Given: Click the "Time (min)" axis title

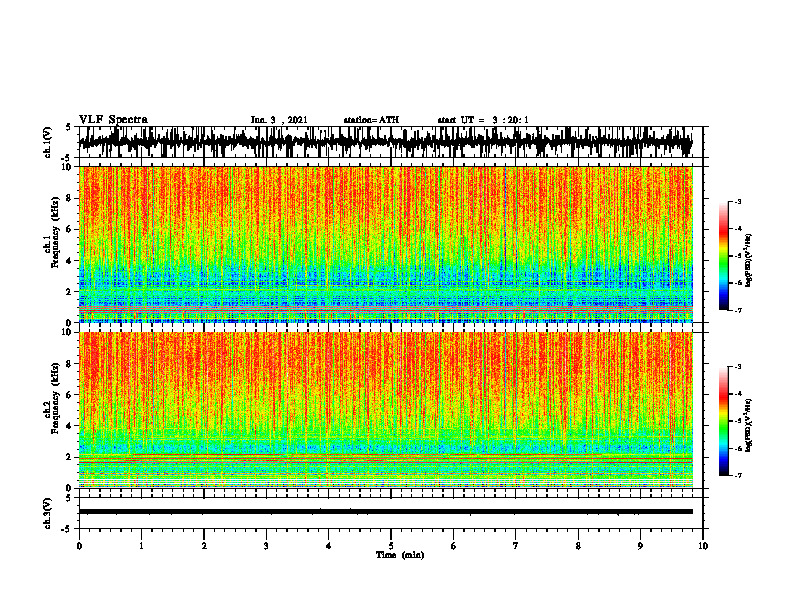Looking at the screenshot, I should pyautogui.click(x=400, y=555).
